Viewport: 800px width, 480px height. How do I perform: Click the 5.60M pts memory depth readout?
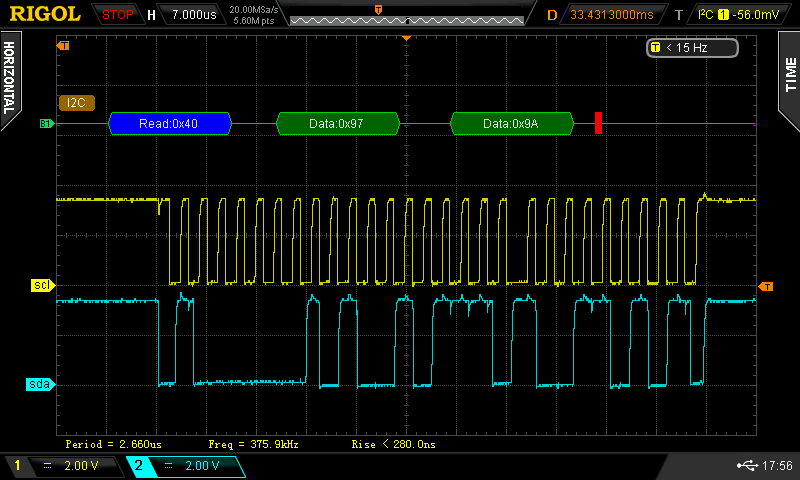(254, 21)
